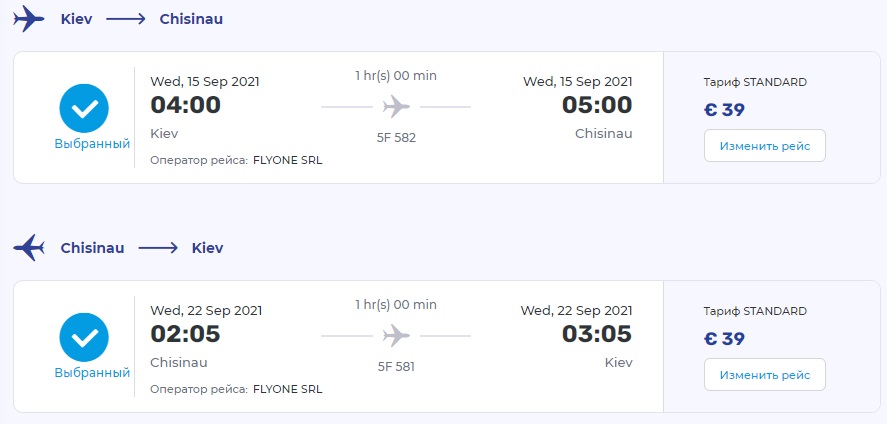Click the Выбранный label on the Kiev departure flight
Image resolution: width=887 pixels, height=424 pixels.
pyautogui.click(x=92, y=144)
